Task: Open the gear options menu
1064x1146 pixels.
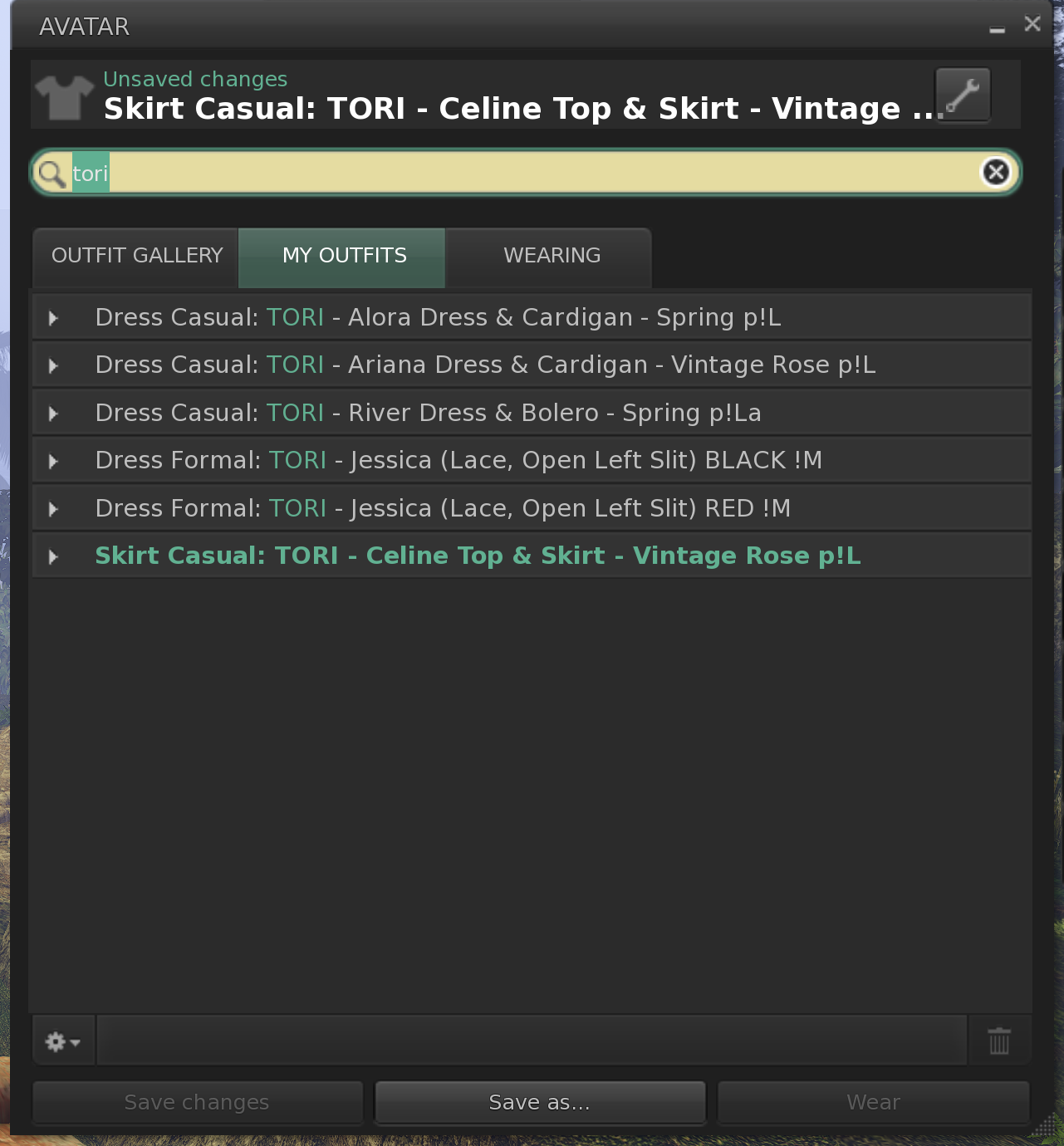Action: coord(63,1041)
